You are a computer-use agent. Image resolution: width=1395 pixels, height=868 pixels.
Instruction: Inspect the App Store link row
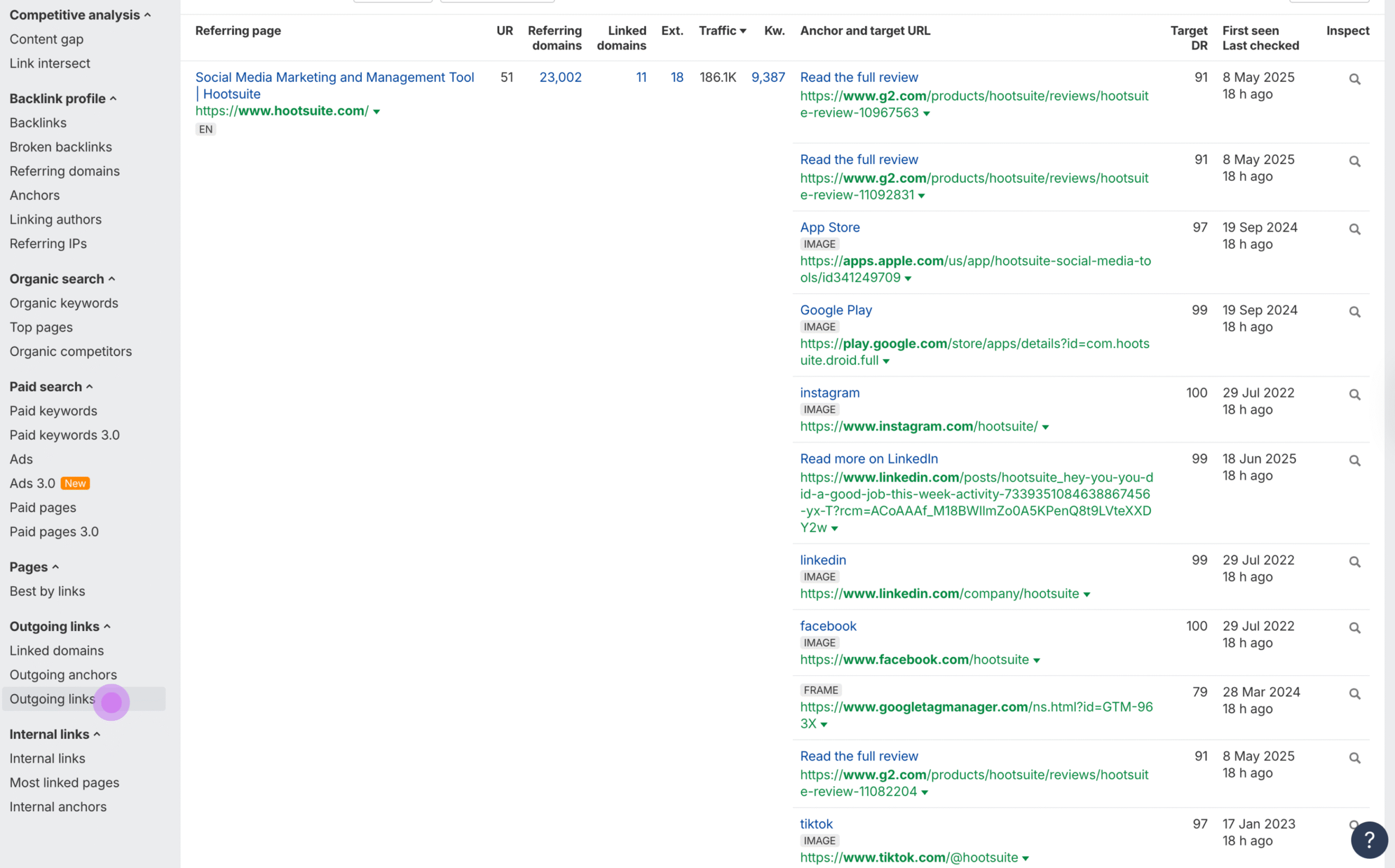(1354, 229)
